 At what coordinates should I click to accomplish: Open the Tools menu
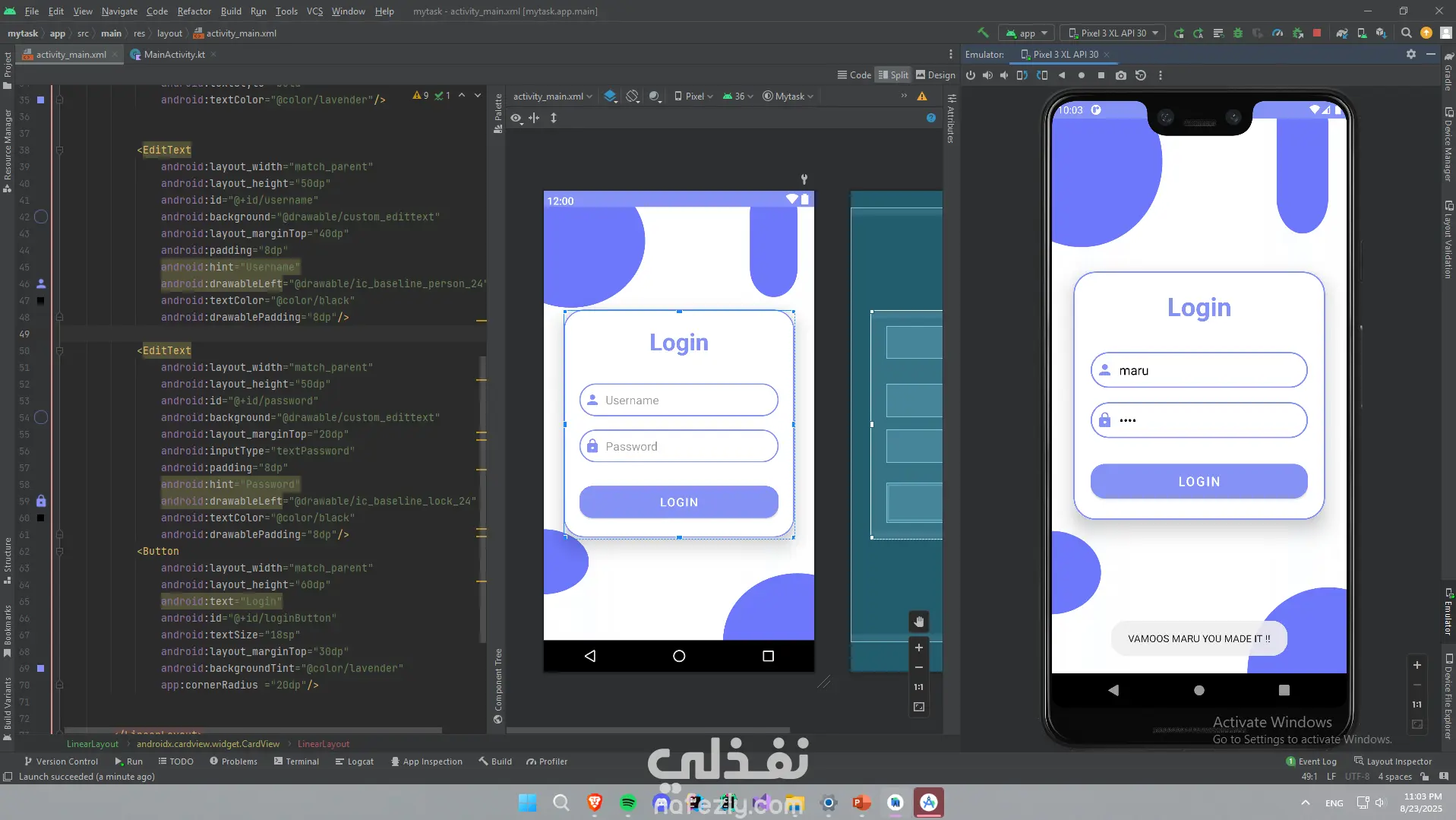coord(286,11)
